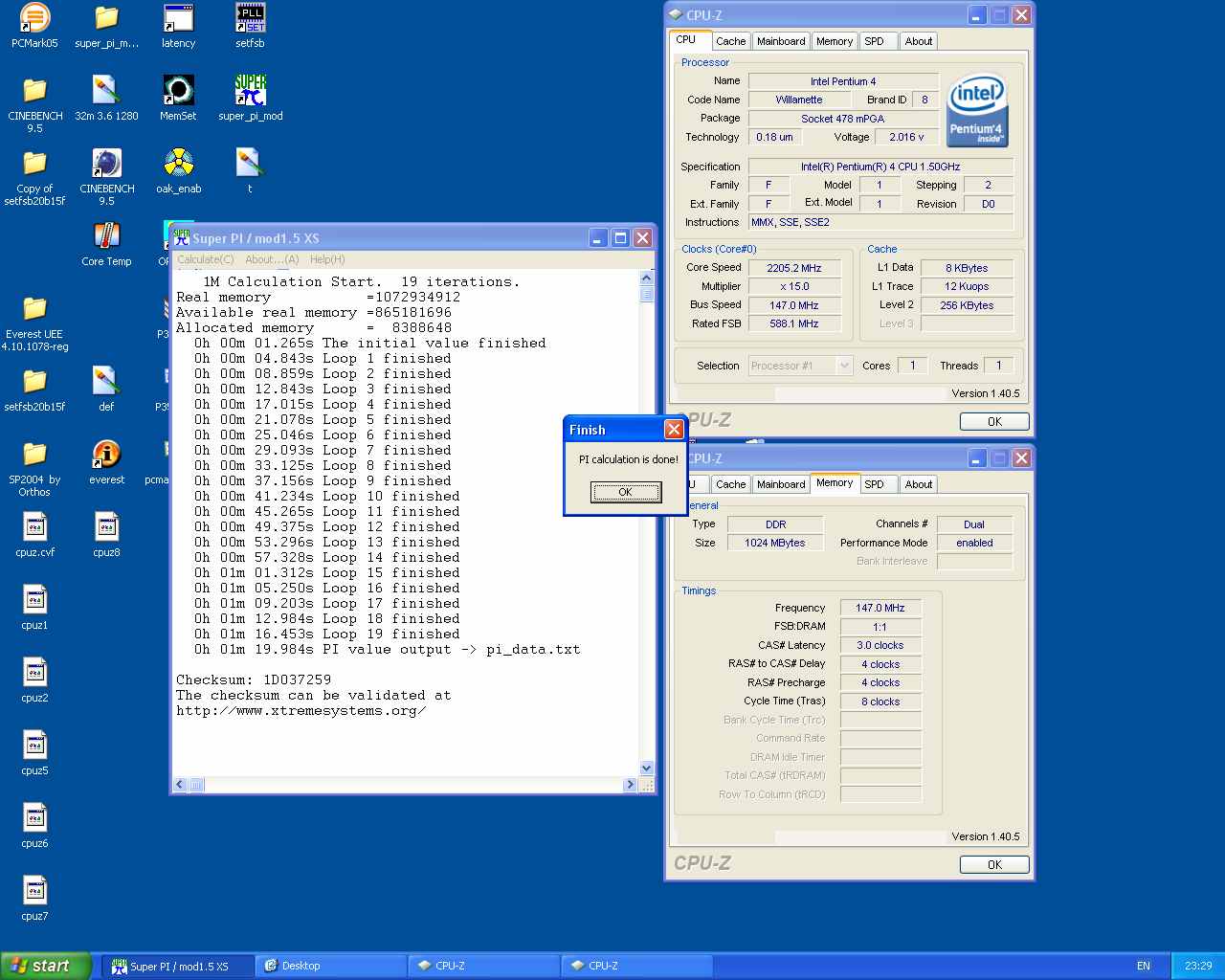Open the super_pi_m... folder icon
The image size is (1225, 980).
106,26
